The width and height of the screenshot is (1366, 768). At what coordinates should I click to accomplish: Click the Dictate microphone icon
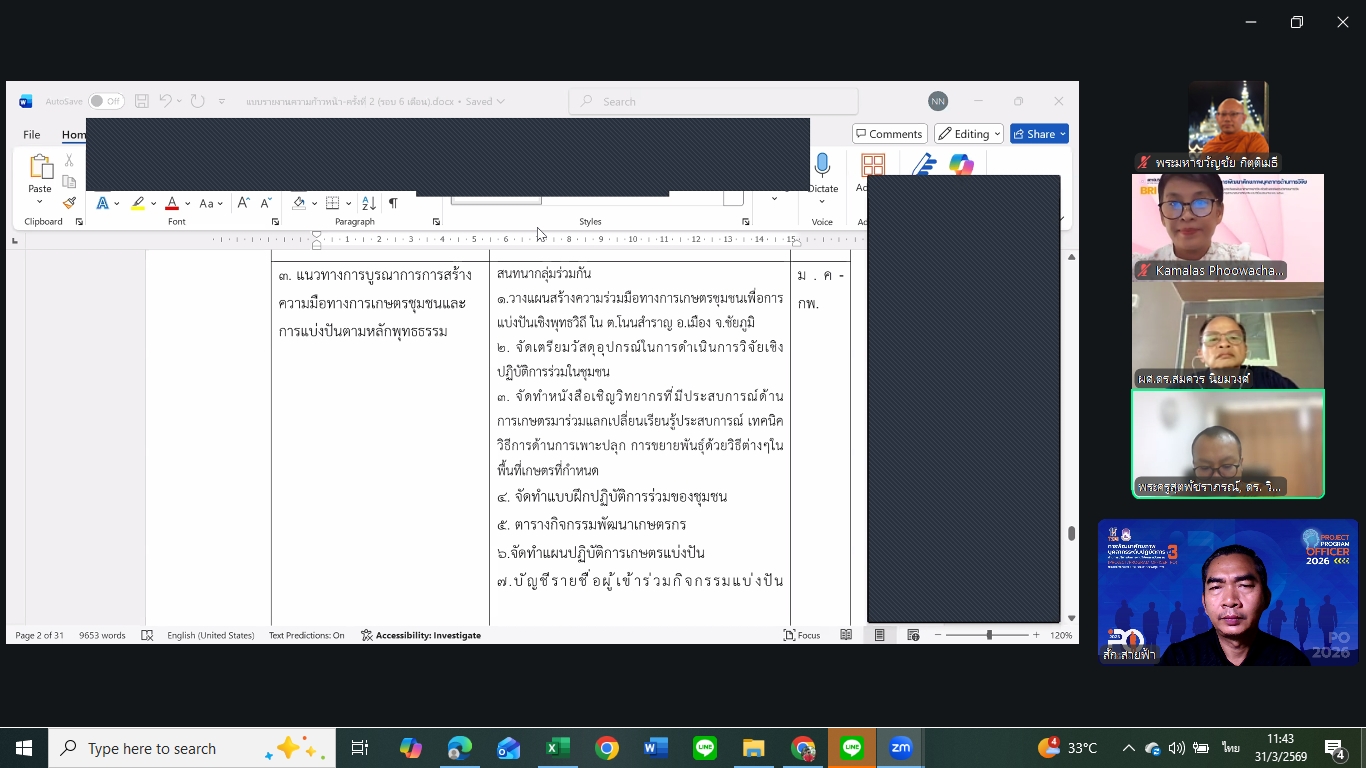click(822, 166)
